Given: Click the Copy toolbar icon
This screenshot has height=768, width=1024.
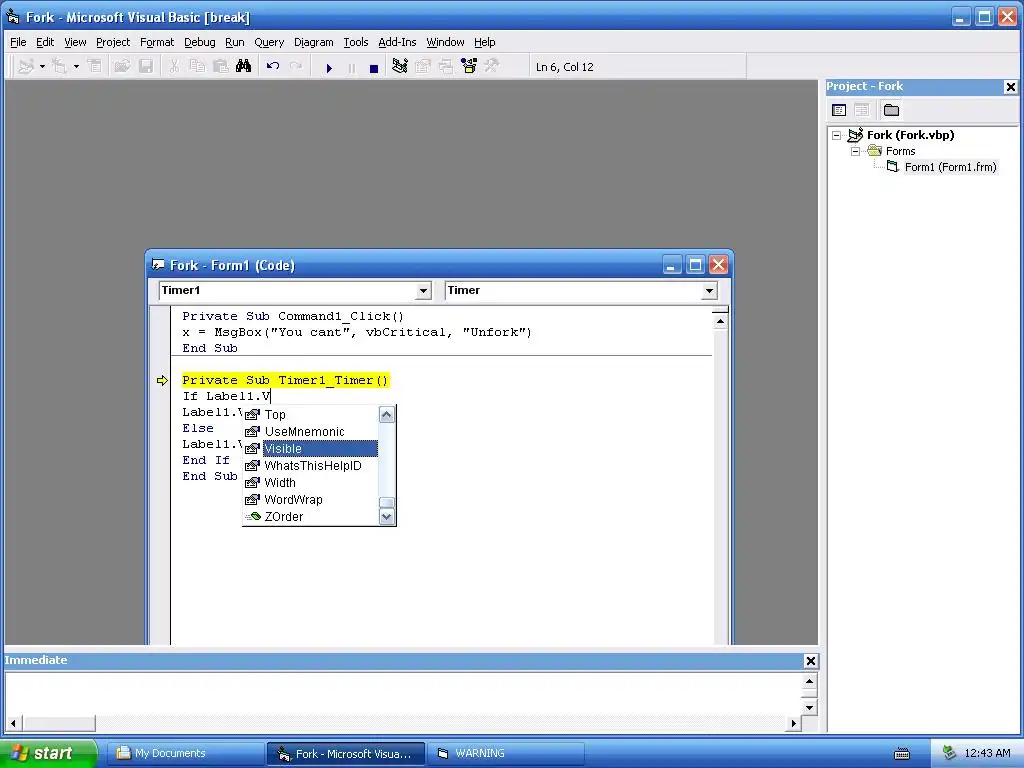Looking at the screenshot, I should pos(197,67).
